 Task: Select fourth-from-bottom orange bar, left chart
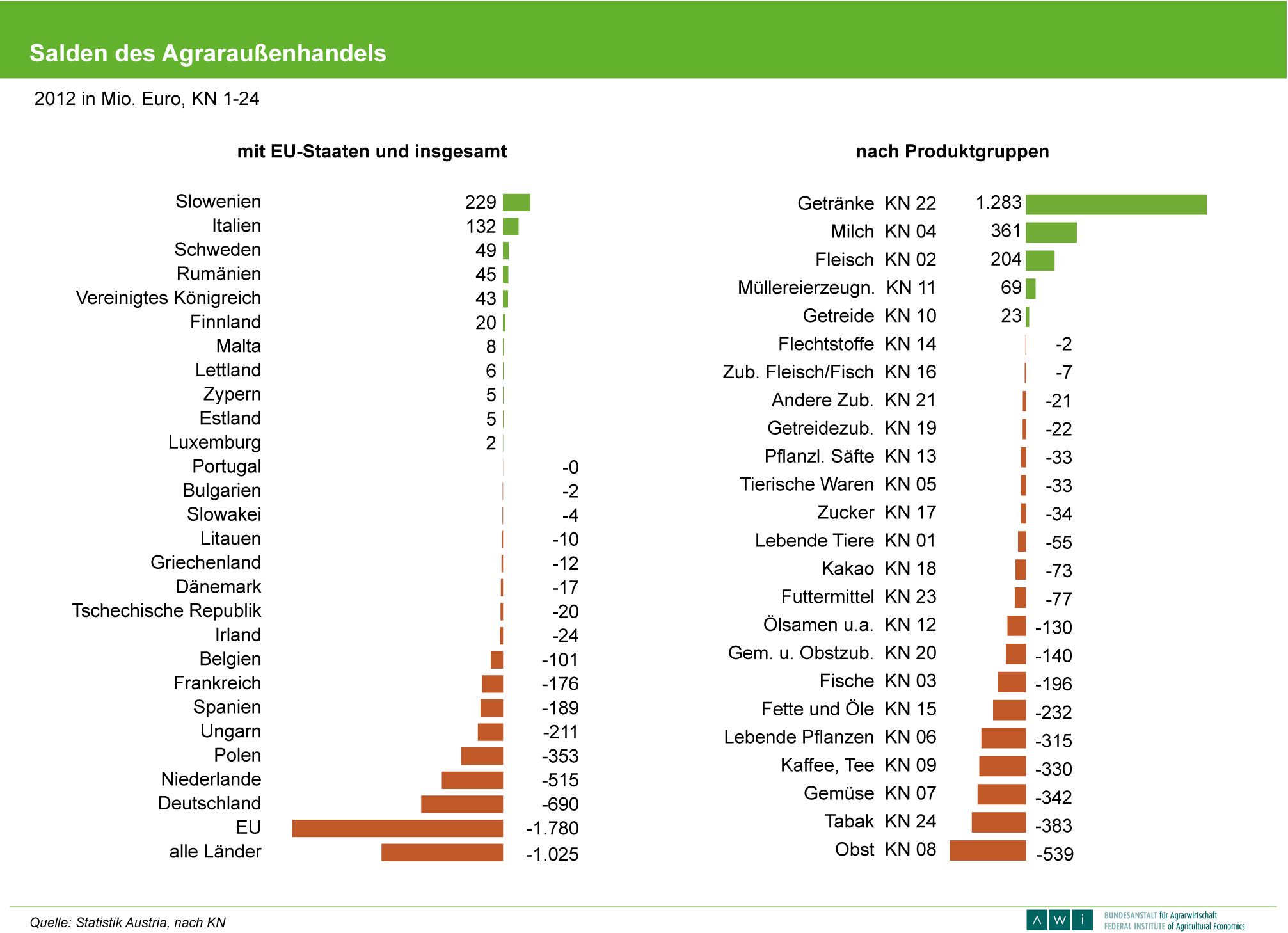[472, 780]
